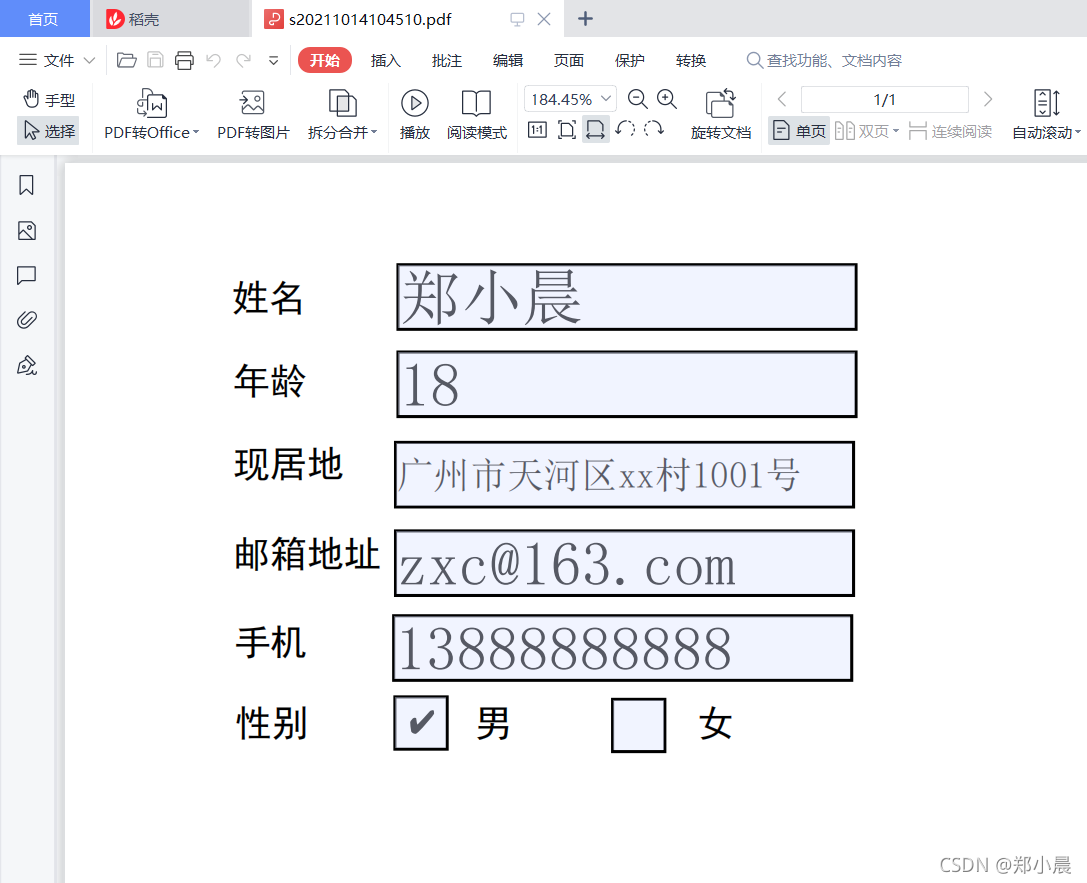Viewport: 1087px width, 883px height.
Task: Zoom out with minus magnifier
Action: click(x=637, y=99)
